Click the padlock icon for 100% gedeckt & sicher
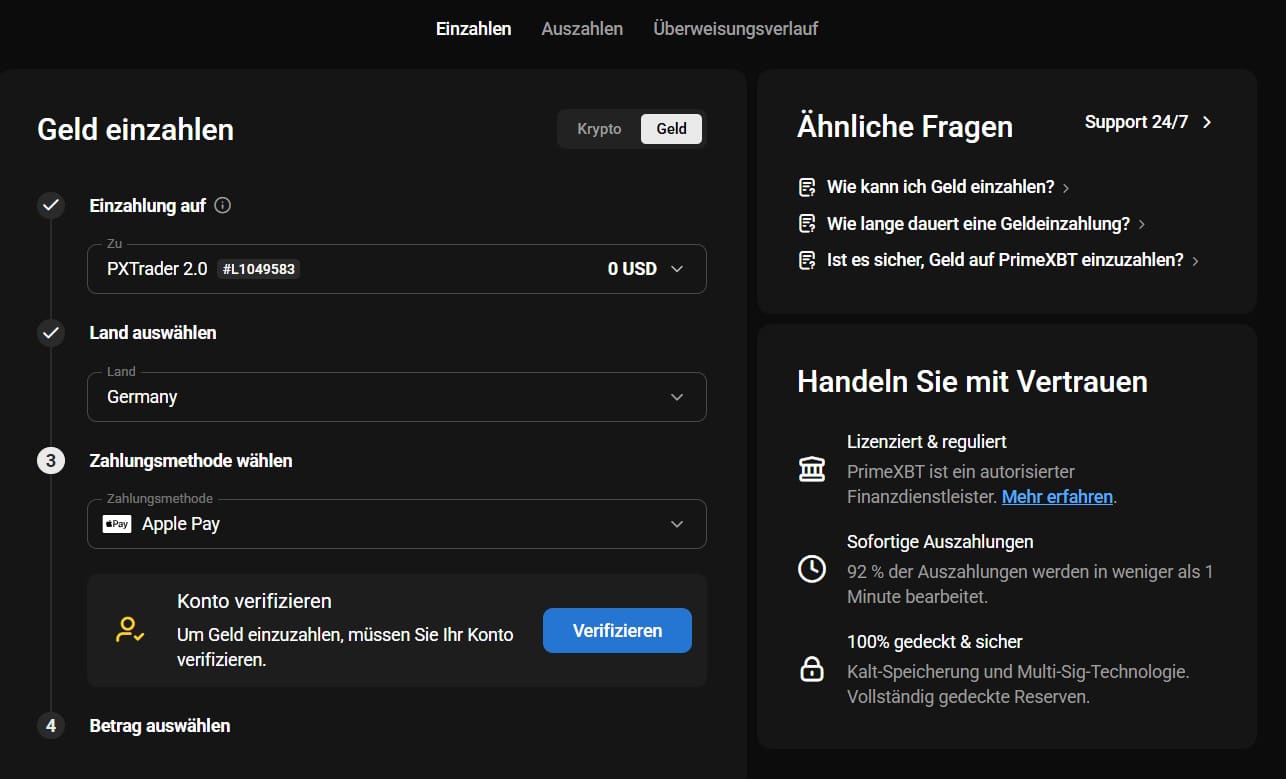 [812, 669]
